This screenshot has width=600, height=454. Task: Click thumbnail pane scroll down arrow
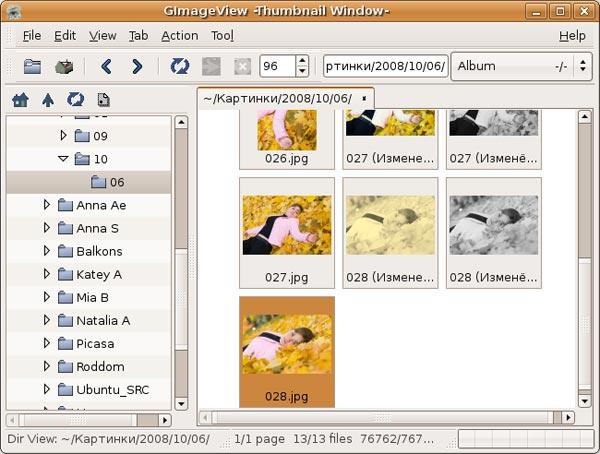[x=584, y=401]
